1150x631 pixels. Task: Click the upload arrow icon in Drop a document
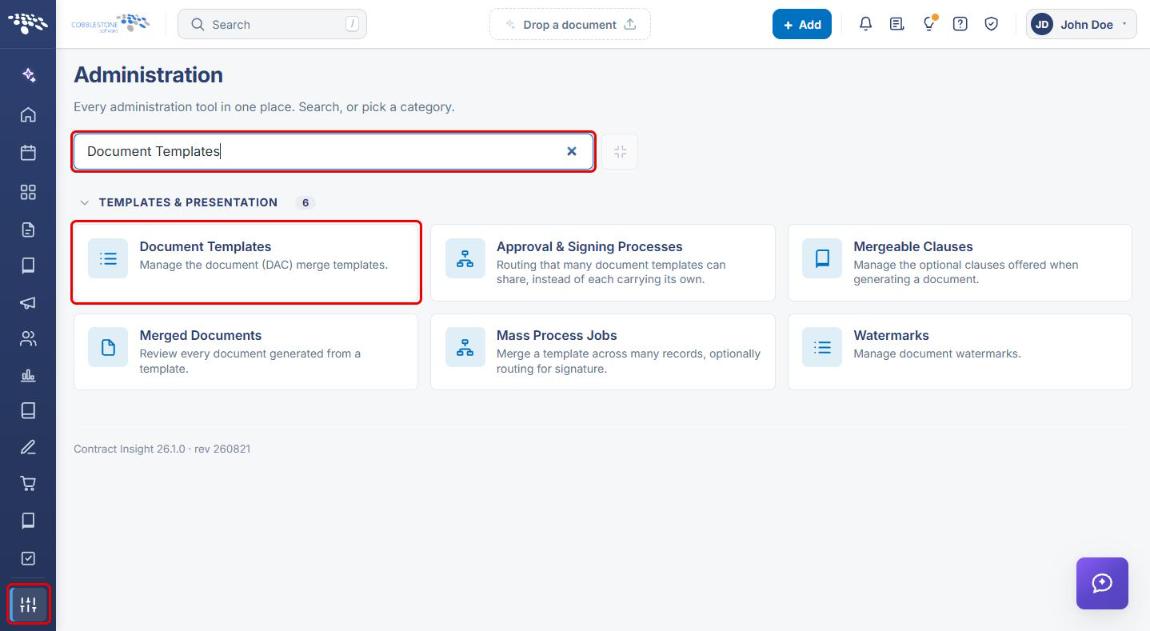pyautogui.click(x=630, y=24)
